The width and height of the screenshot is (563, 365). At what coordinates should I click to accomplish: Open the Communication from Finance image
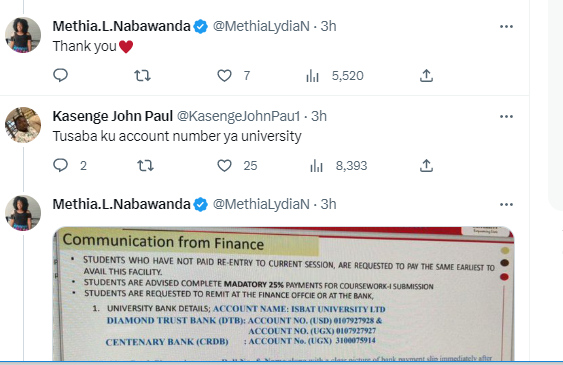283,294
